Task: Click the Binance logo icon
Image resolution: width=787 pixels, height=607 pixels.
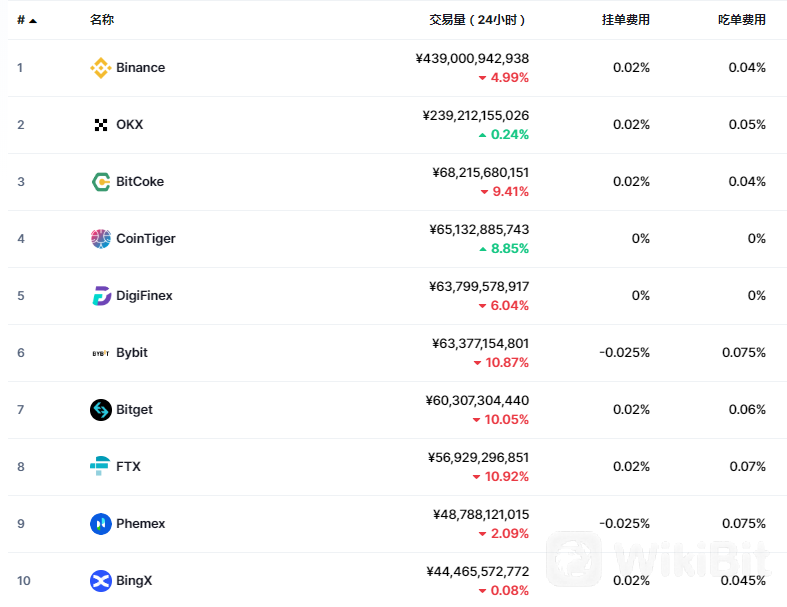Action: click(100, 68)
